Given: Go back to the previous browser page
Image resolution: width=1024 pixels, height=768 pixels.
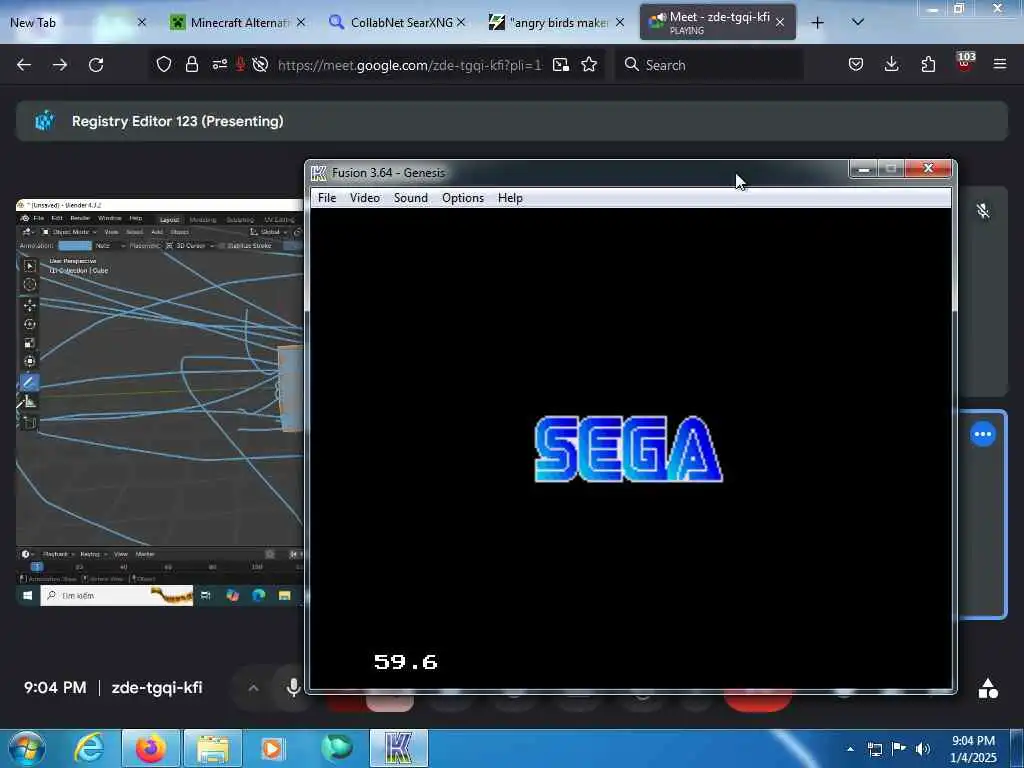Looking at the screenshot, I should 24,65.
